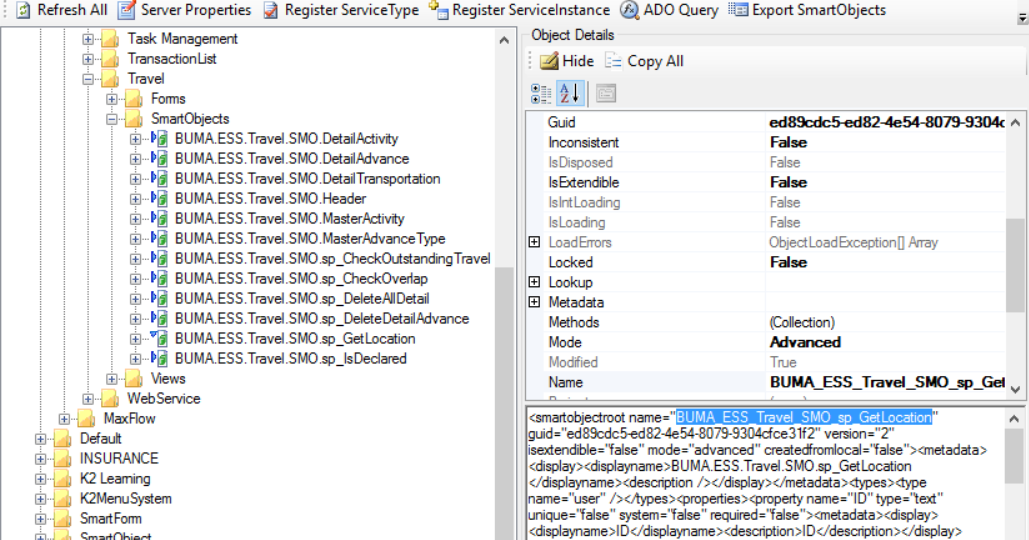Click the Travel folder icon
The width and height of the screenshot is (1029, 540).
110,79
